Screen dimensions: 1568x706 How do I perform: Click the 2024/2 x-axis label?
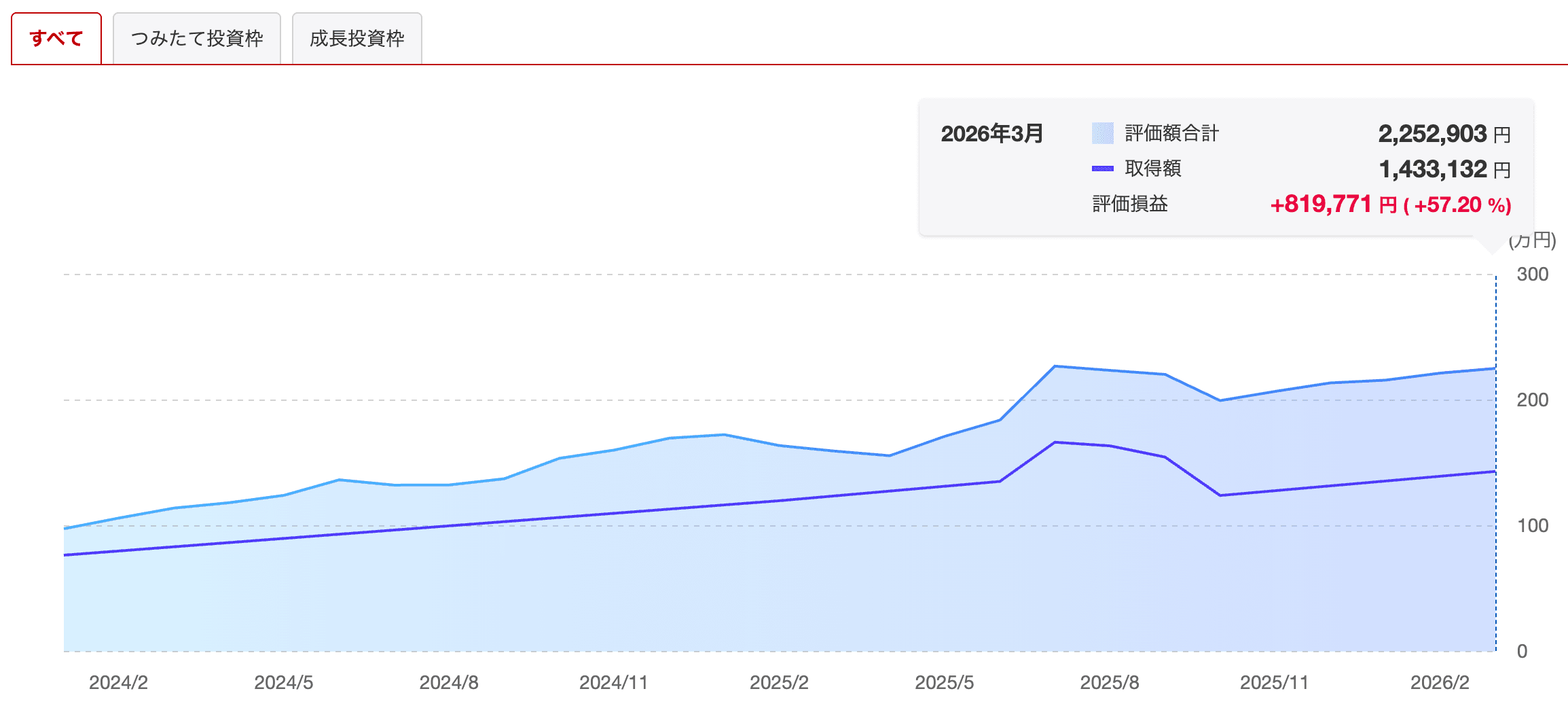118,682
